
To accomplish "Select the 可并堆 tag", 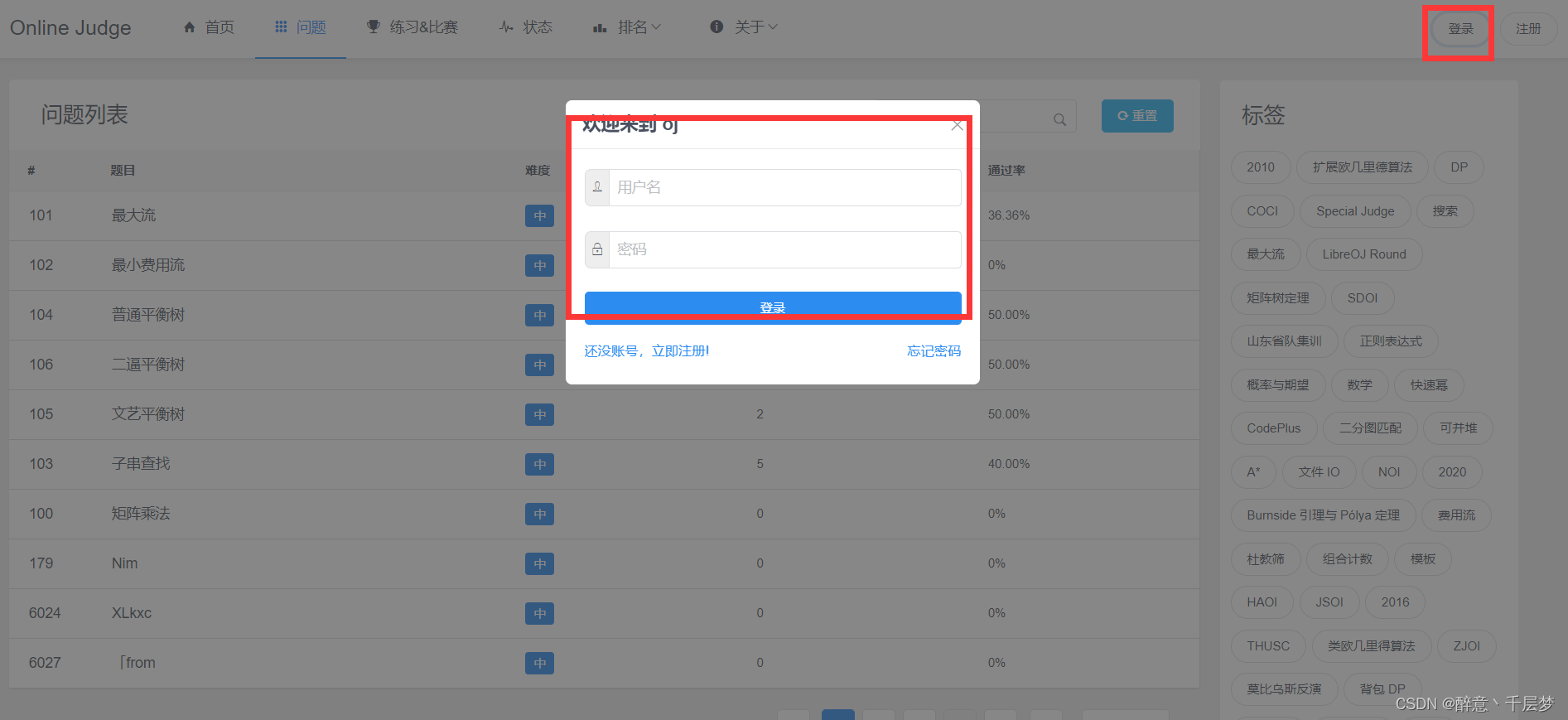I will pyautogui.click(x=1458, y=428).
